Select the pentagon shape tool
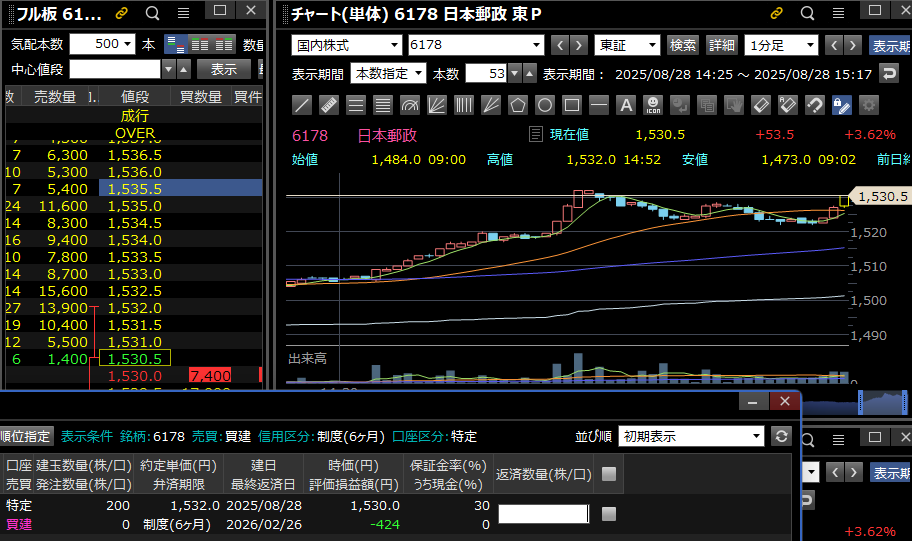The width and height of the screenshot is (912, 541). tap(518, 105)
